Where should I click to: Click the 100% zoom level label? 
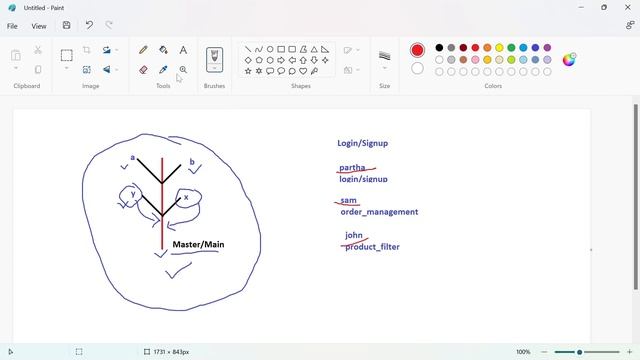[x=523, y=352]
